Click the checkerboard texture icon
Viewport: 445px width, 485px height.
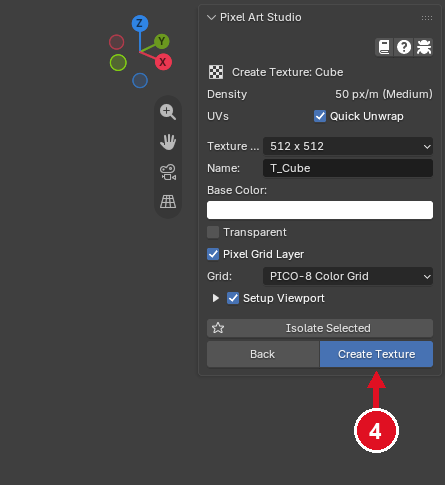point(216,72)
